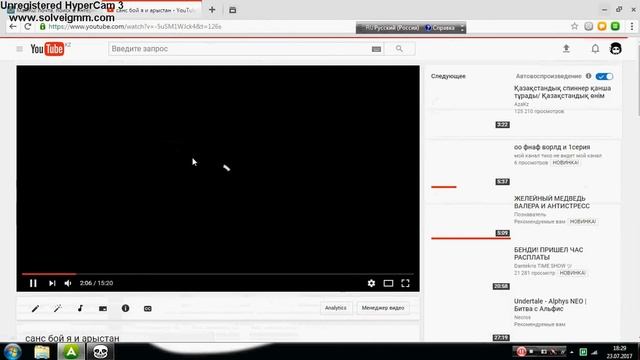
Task: Open Windows Start button
Action: click(12, 351)
